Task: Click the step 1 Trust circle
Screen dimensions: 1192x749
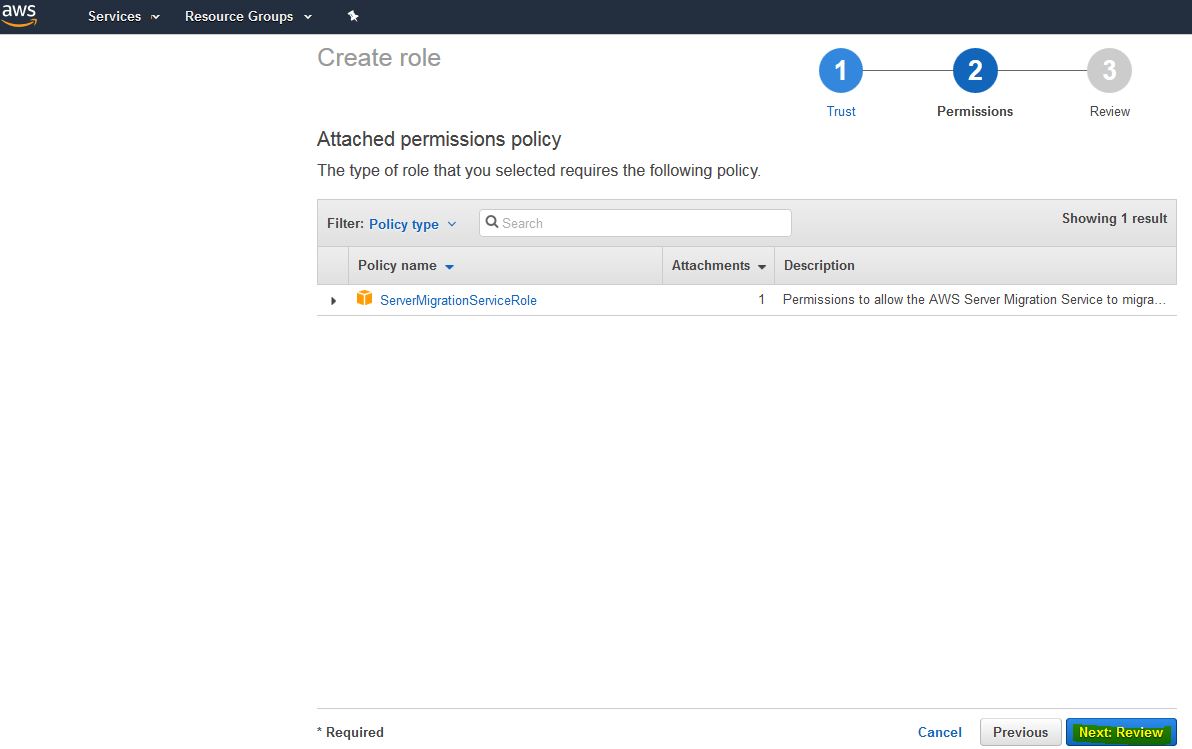Action: click(840, 71)
